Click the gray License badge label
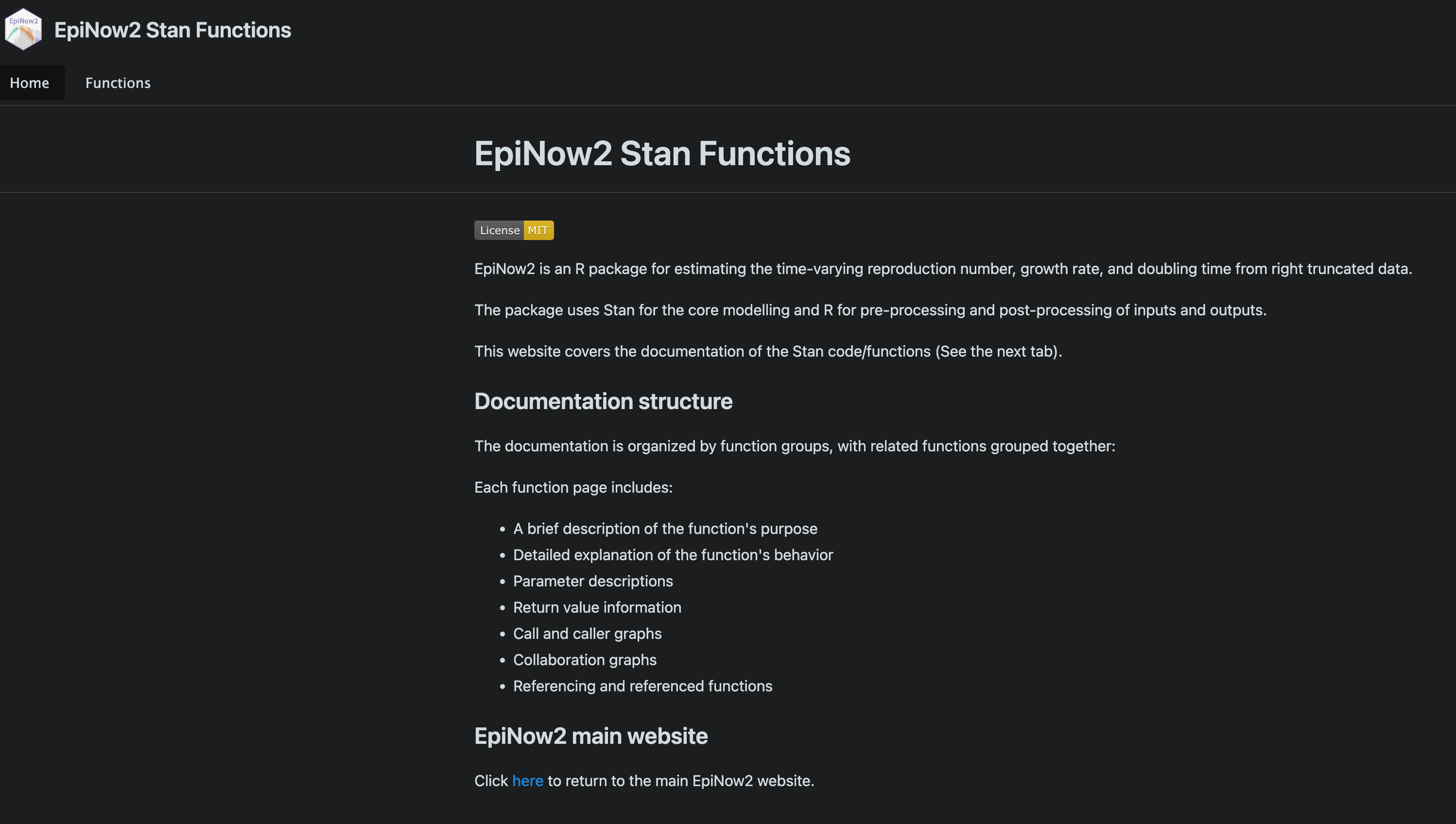 (x=499, y=230)
